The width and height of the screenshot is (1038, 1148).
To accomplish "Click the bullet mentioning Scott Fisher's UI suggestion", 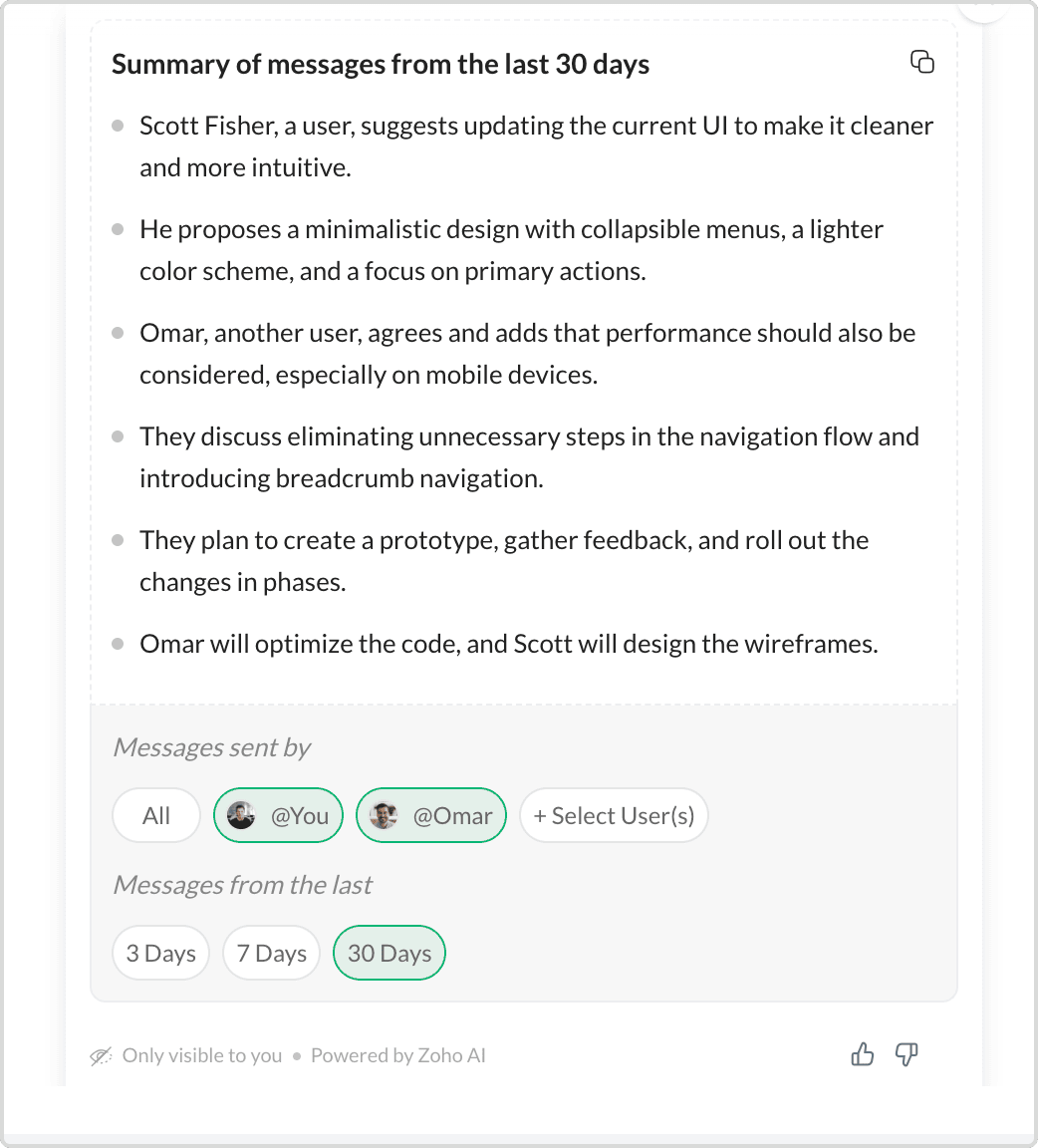I will (x=536, y=146).
